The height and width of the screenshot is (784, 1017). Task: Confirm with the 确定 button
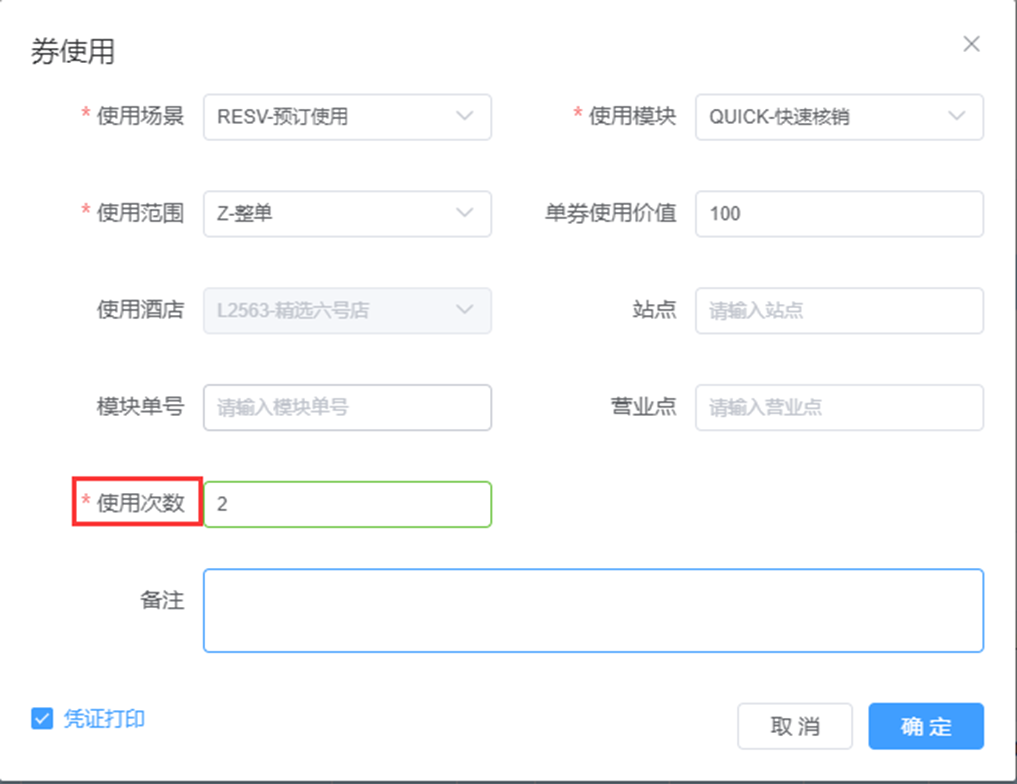click(x=925, y=726)
